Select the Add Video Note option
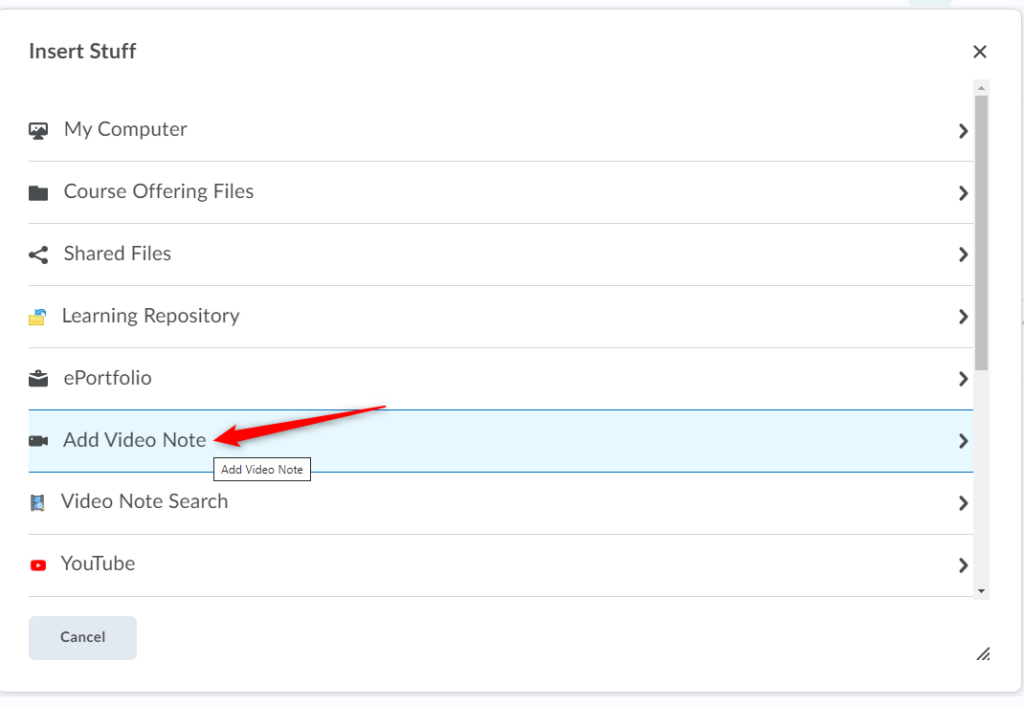This screenshot has height=707, width=1024. (x=134, y=440)
